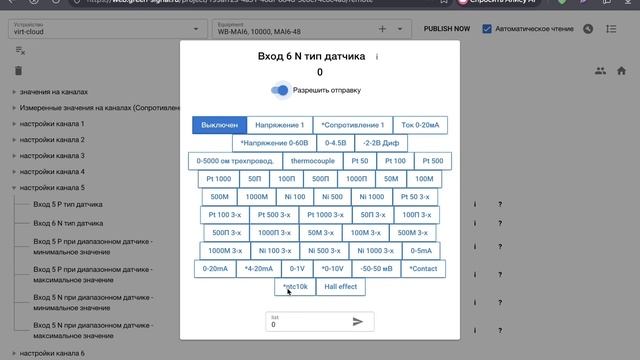Click the list view icon in top bar
Image resolution: width=640 pixels, height=360 pixels.
pyautogui.click(x=611, y=29)
